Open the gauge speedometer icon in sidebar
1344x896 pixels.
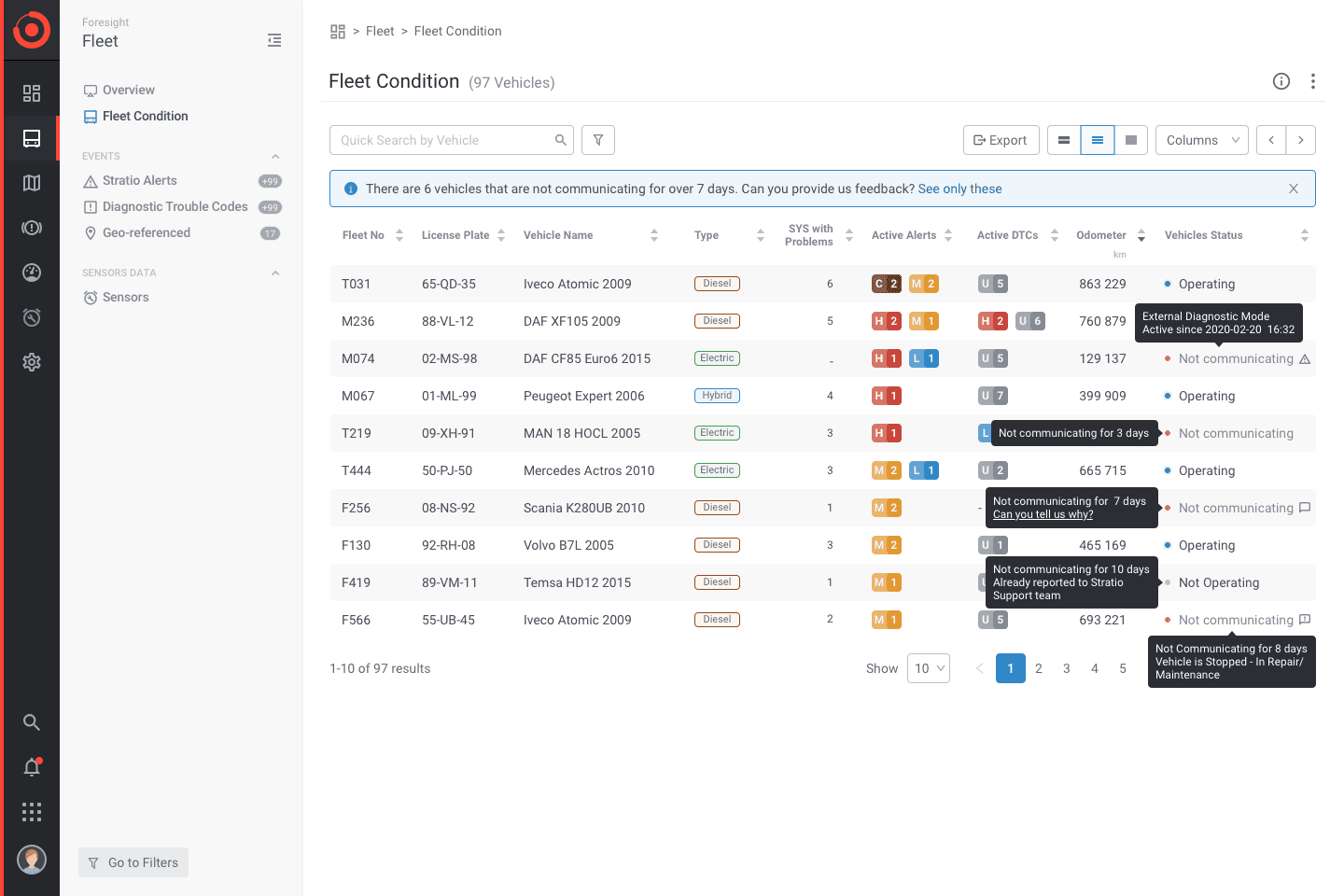(32, 273)
